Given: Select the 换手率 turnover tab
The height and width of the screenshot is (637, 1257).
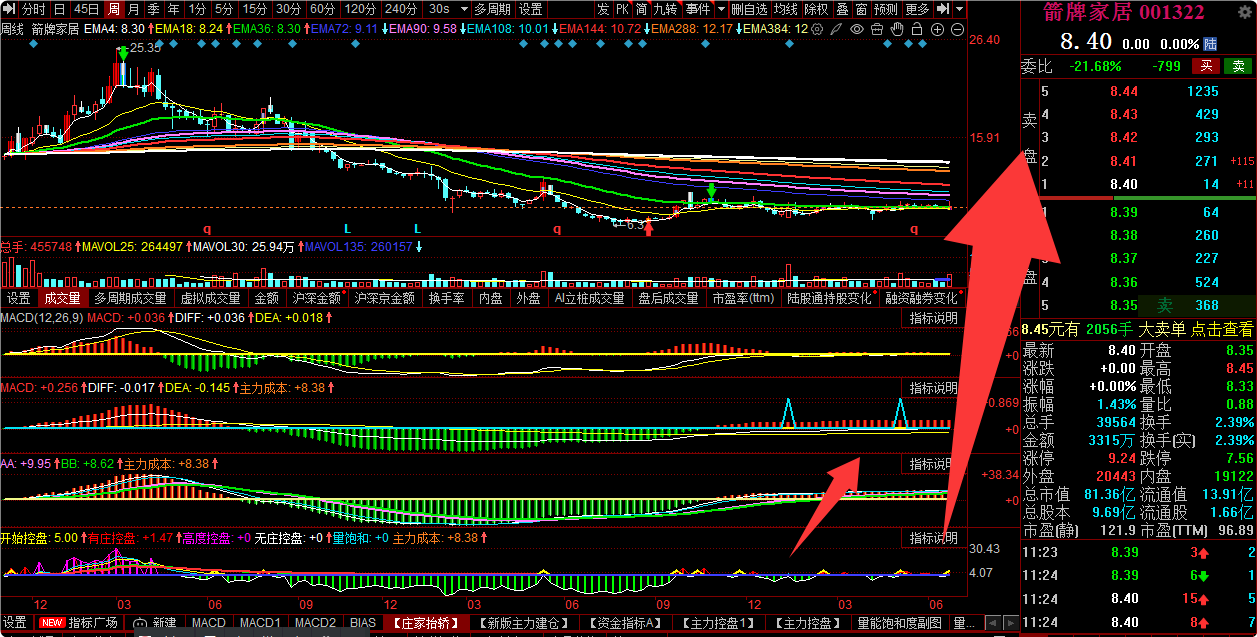Looking at the screenshot, I should click(446, 298).
